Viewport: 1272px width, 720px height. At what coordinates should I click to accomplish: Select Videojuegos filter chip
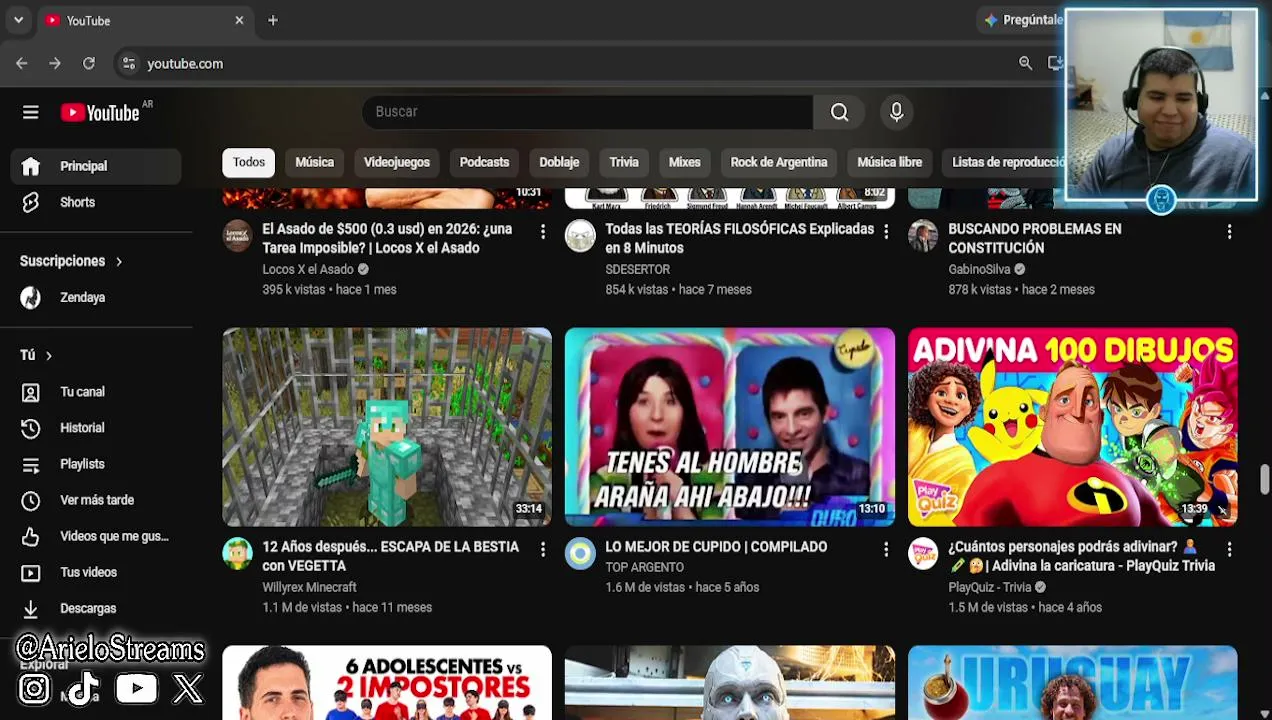pyautogui.click(x=397, y=162)
